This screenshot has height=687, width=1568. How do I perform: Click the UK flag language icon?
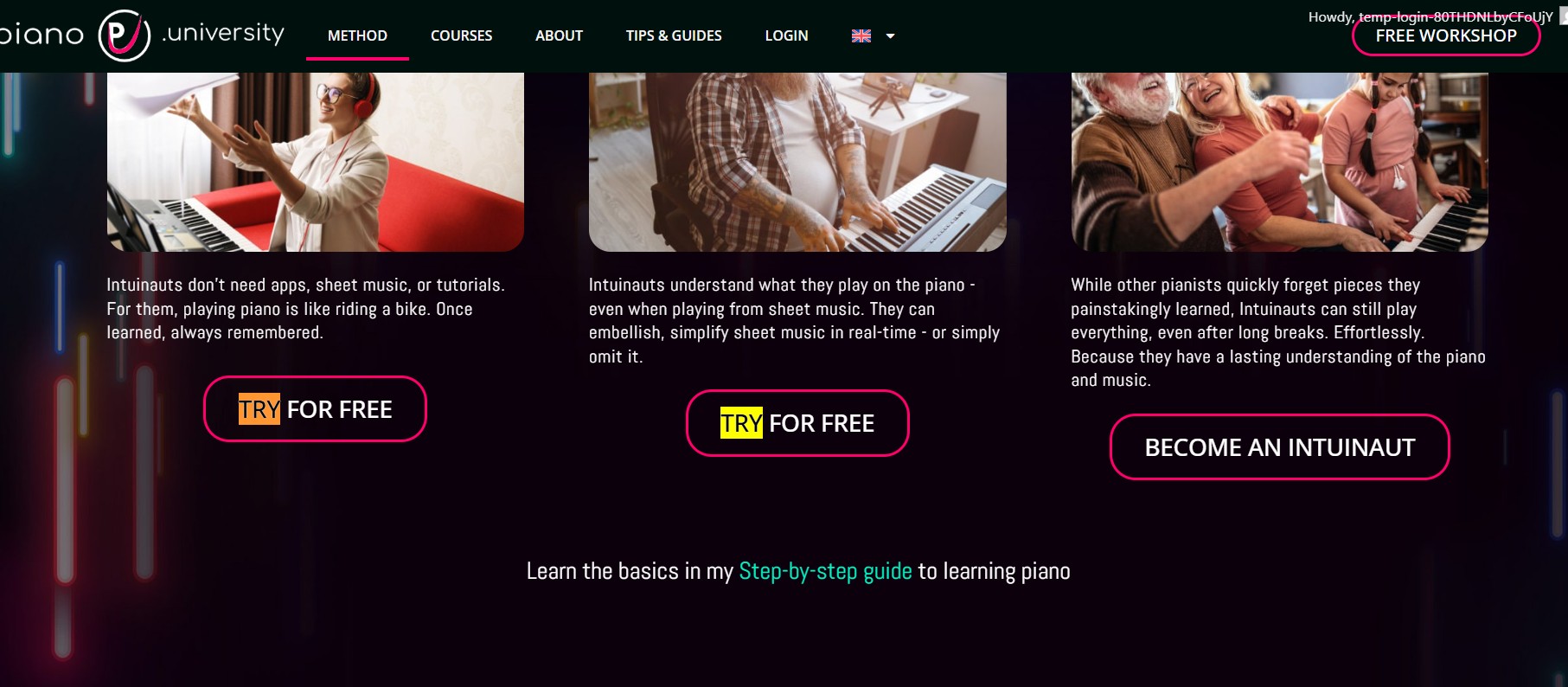(x=861, y=35)
